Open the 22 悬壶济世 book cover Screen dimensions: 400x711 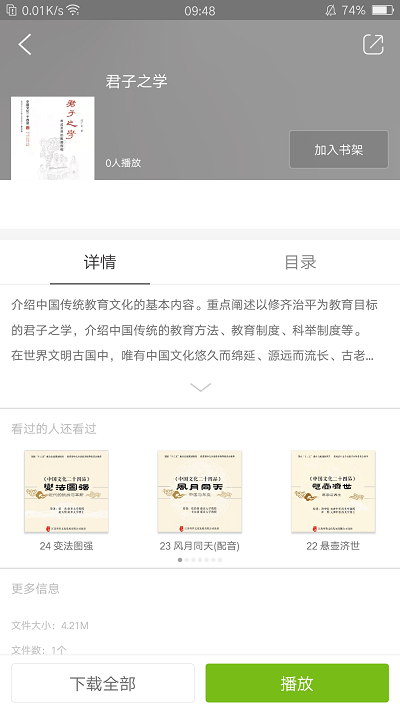(x=333, y=492)
